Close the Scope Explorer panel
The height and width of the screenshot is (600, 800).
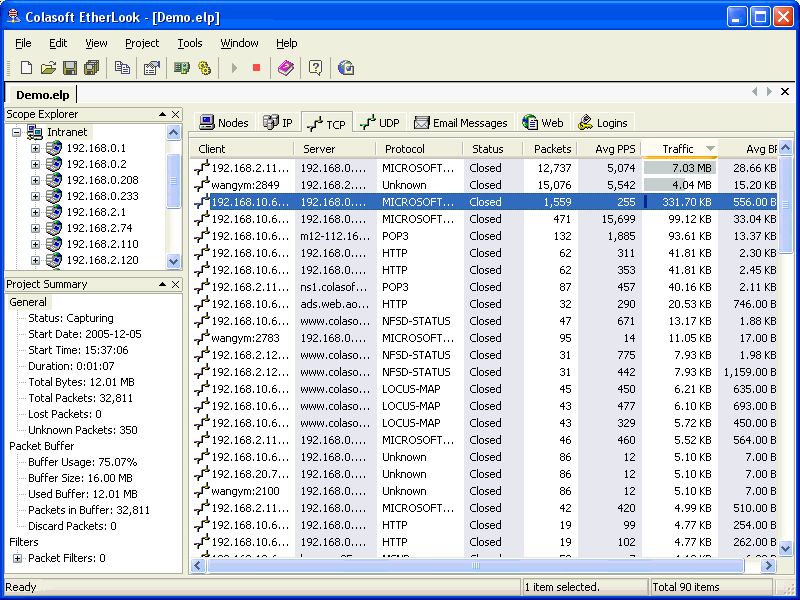coord(176,114)
